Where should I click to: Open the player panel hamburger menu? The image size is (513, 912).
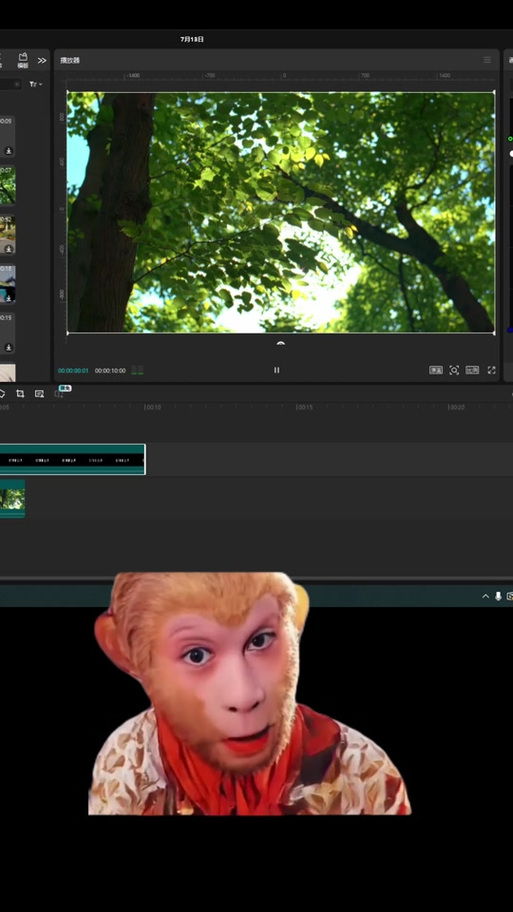coord(487,60)
